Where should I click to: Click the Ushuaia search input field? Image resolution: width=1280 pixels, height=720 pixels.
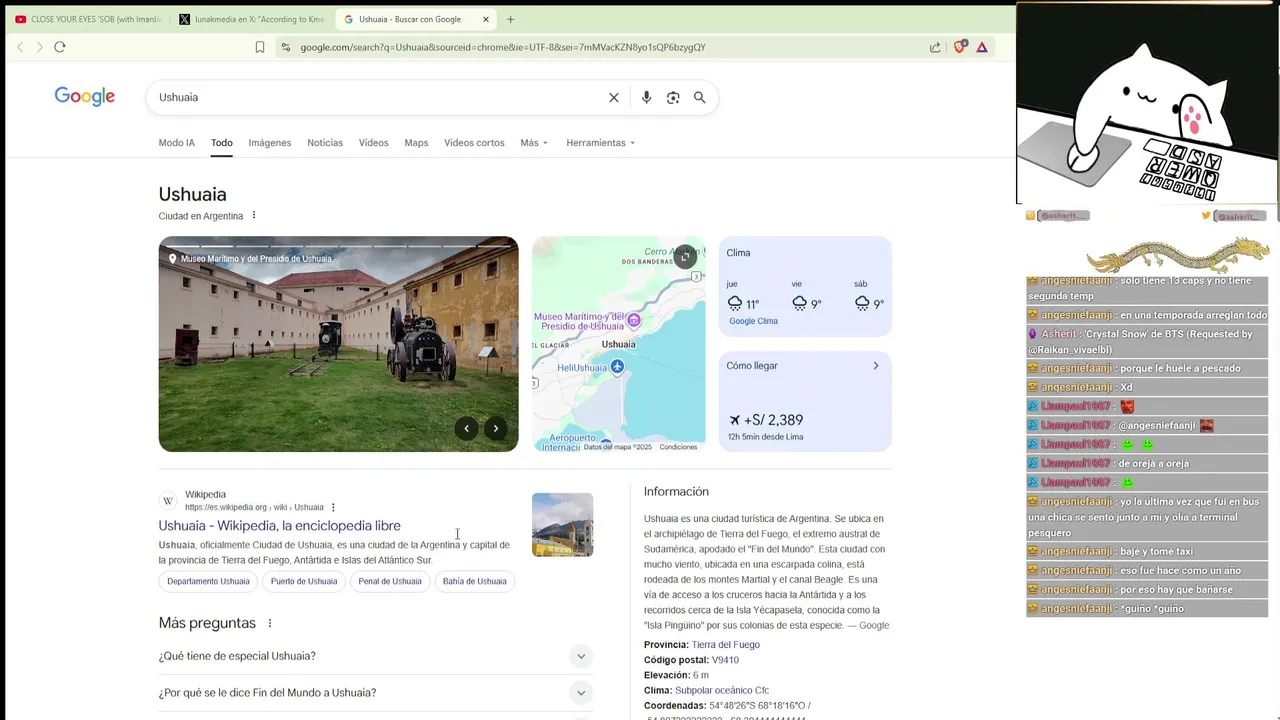tap(378, 97)
